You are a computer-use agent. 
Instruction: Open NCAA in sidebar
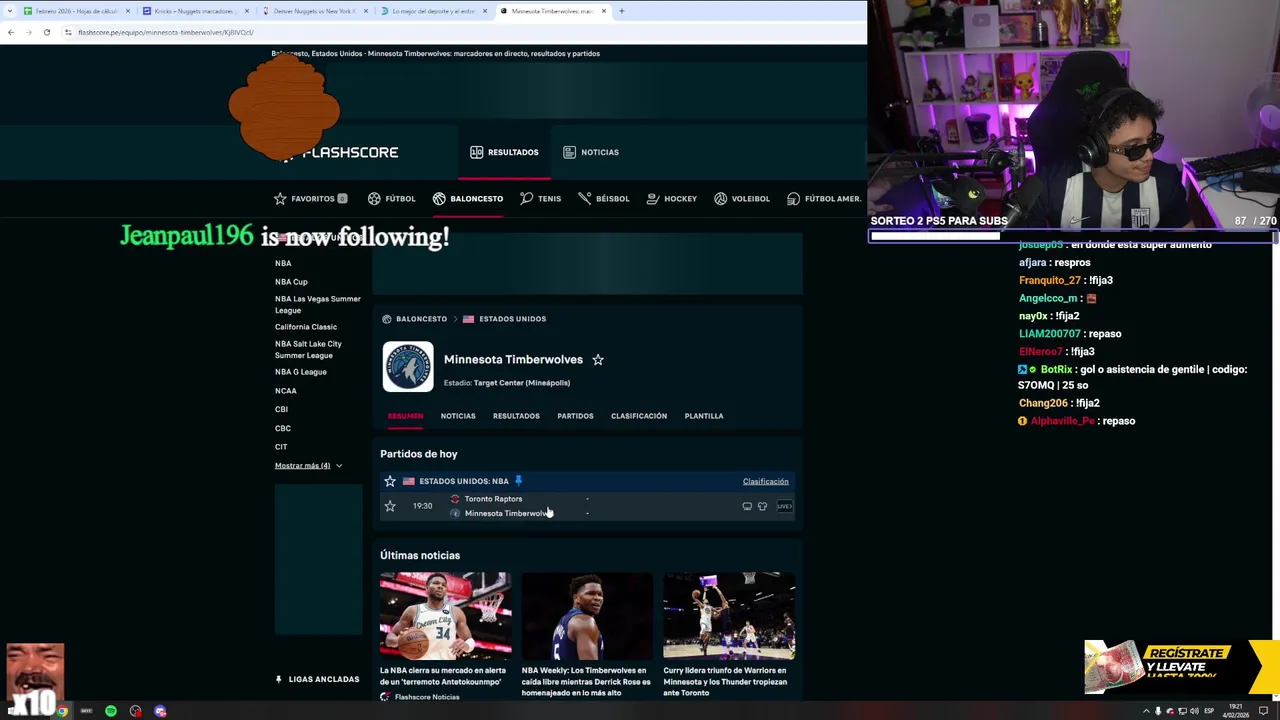pyautogui.click(x=286, y=391)
